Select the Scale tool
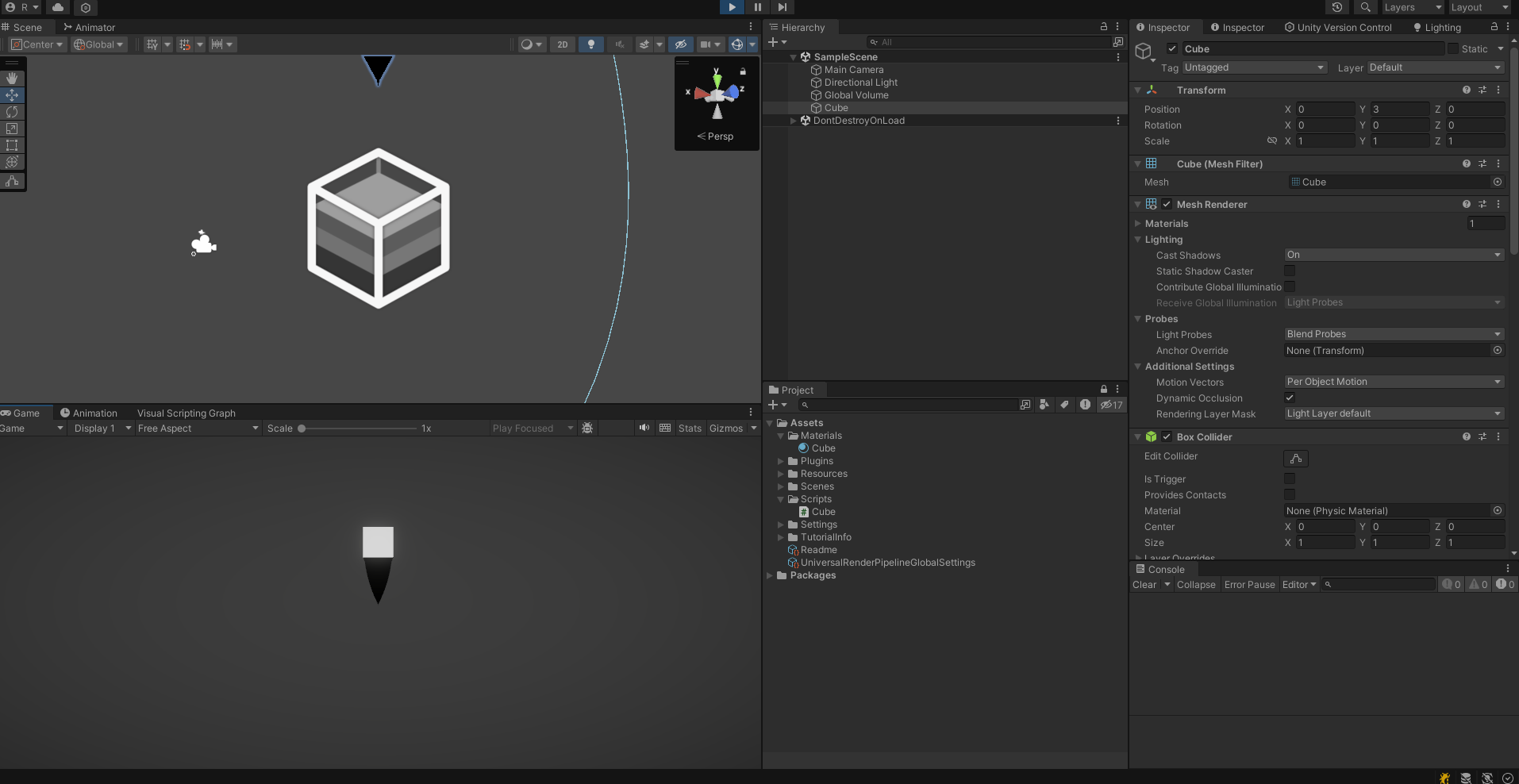The height and width of the screenshot is (784, 1519). (x=12, y=129)
